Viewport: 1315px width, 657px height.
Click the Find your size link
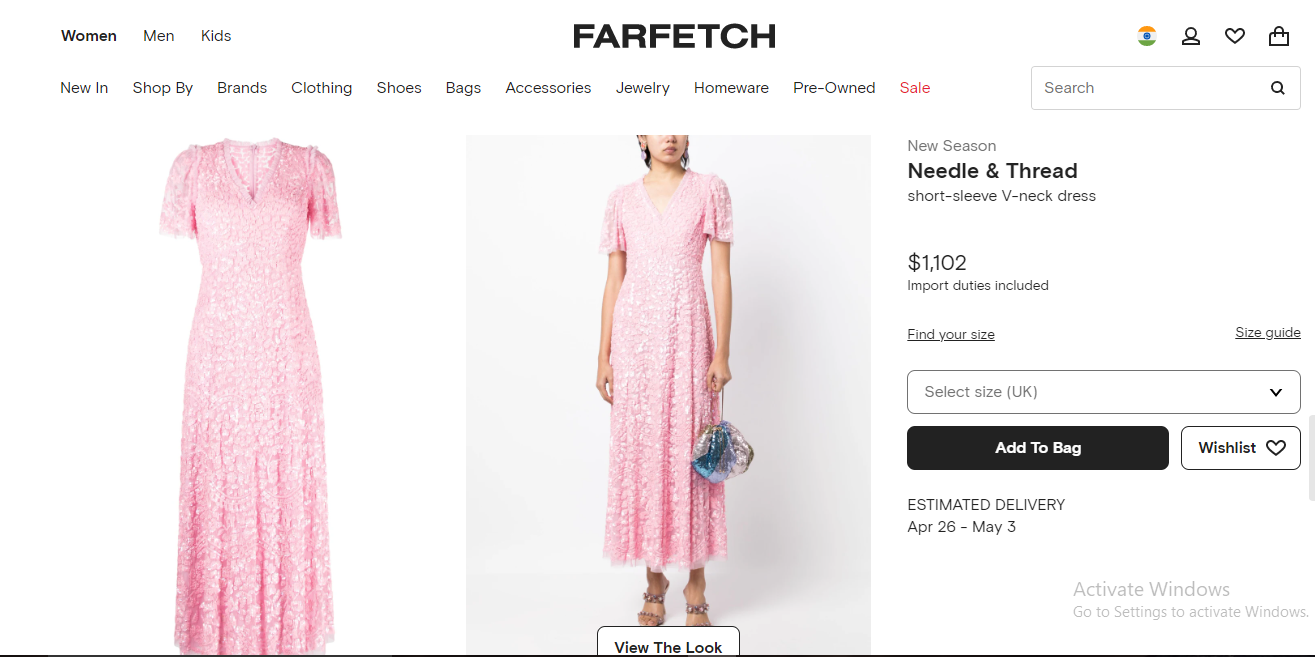(950, 335)
